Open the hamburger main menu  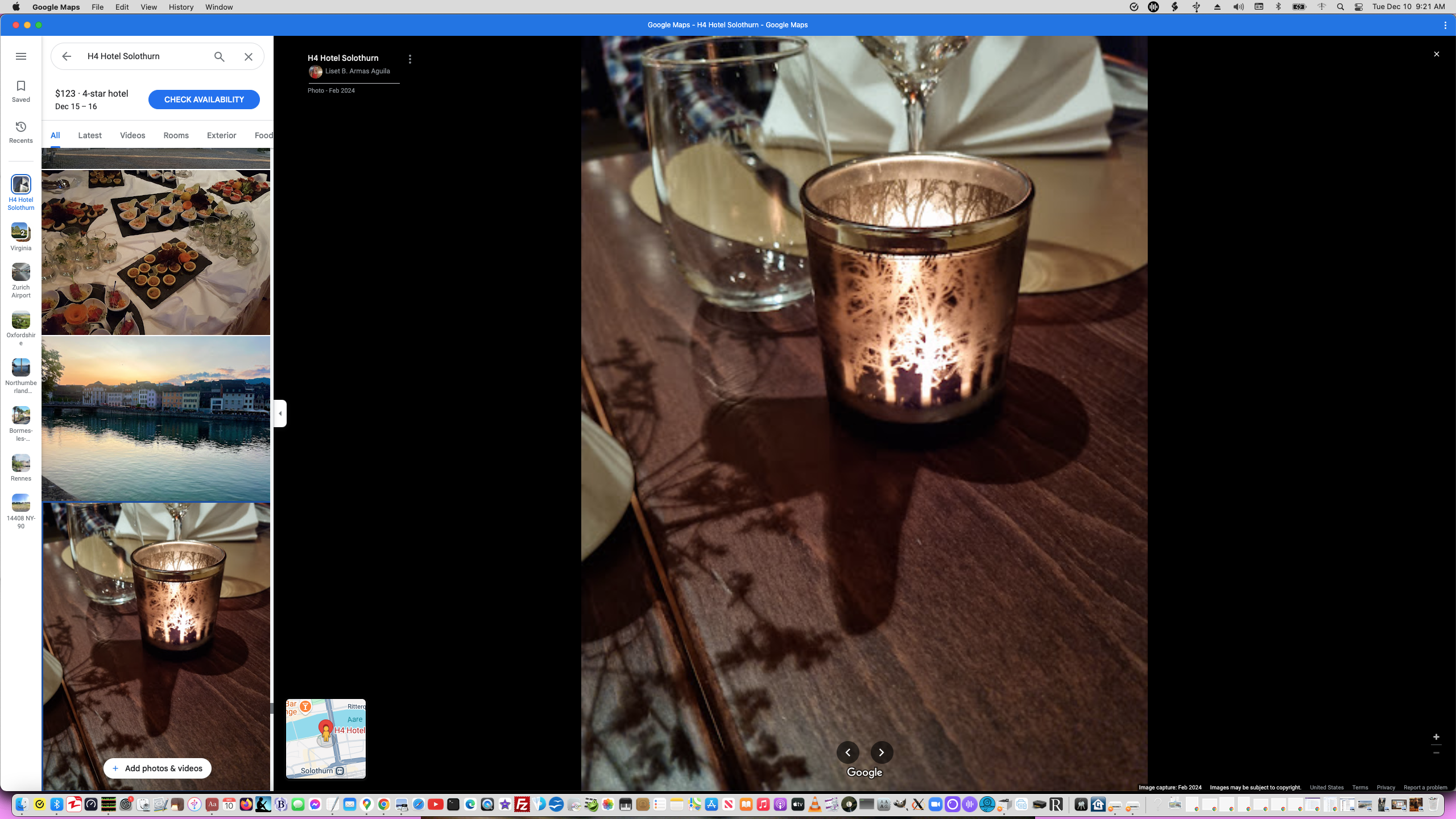21,56
